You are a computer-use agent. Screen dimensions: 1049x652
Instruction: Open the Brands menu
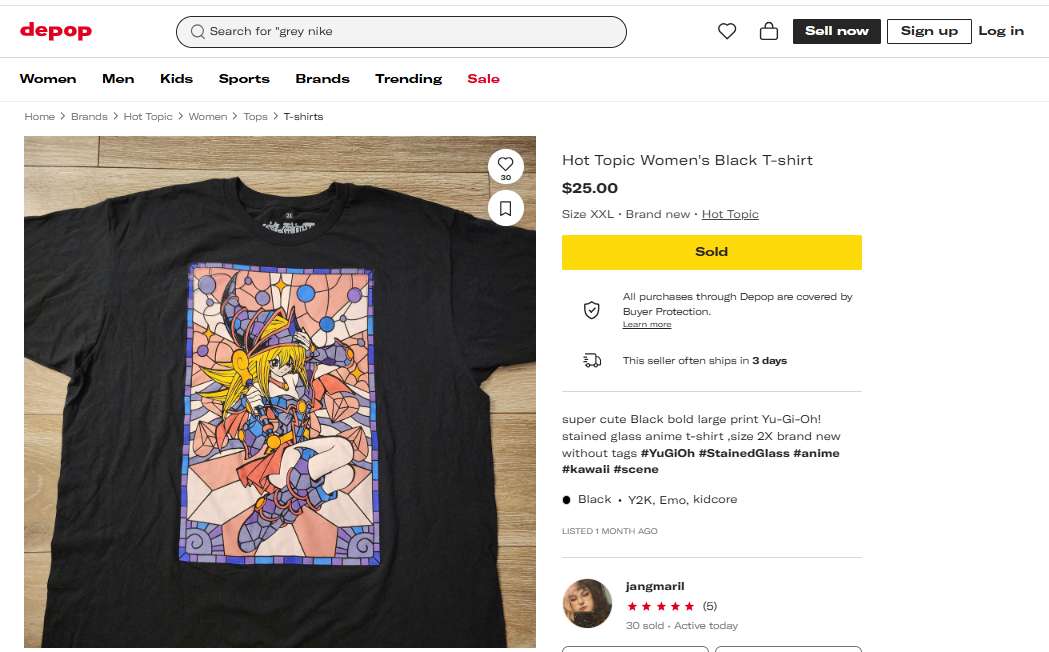[322, 79]
